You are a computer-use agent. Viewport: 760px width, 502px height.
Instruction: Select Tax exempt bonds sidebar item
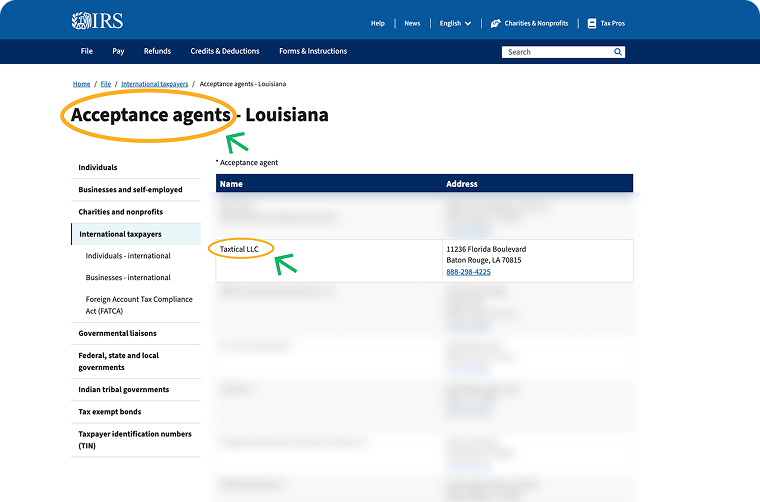coord(110,411)
